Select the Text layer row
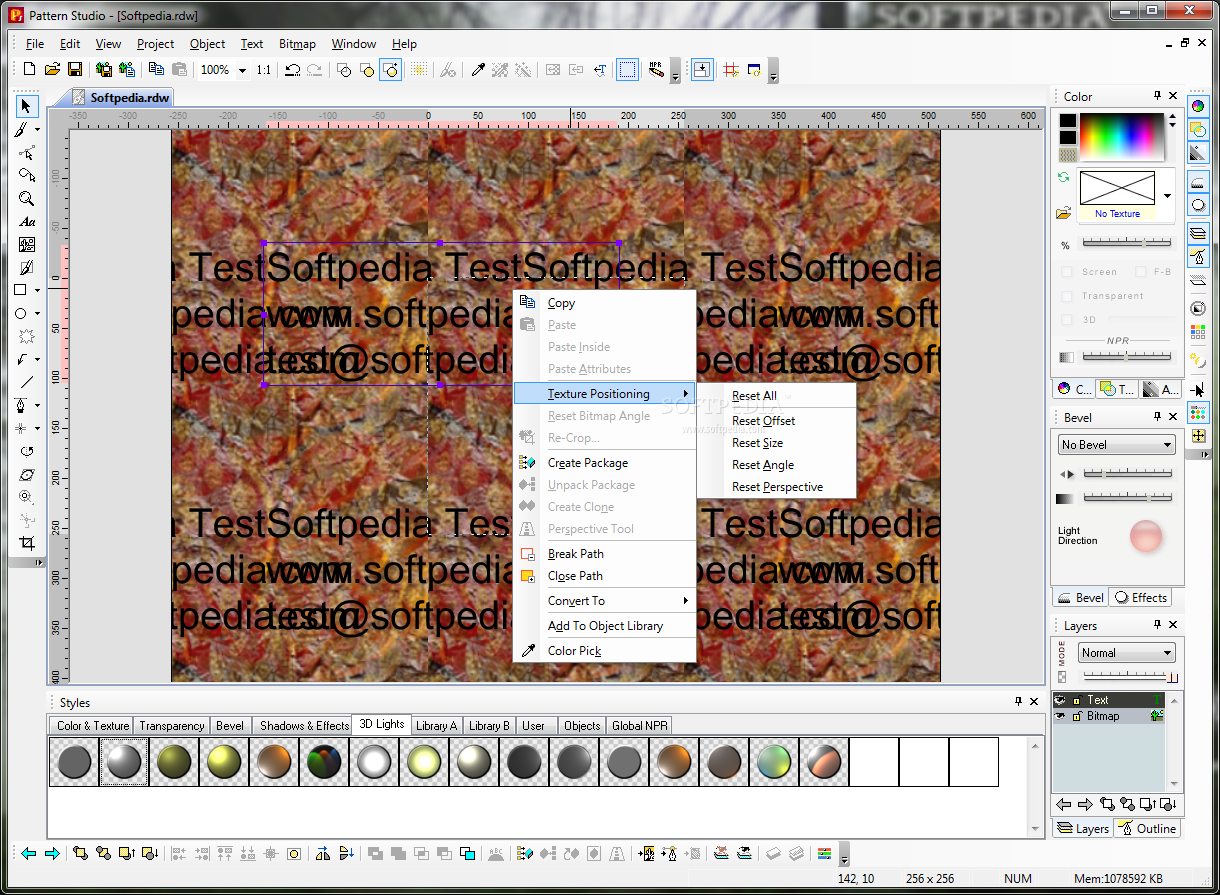The width and height of the screenshot is (1220, 895). 1109,700
